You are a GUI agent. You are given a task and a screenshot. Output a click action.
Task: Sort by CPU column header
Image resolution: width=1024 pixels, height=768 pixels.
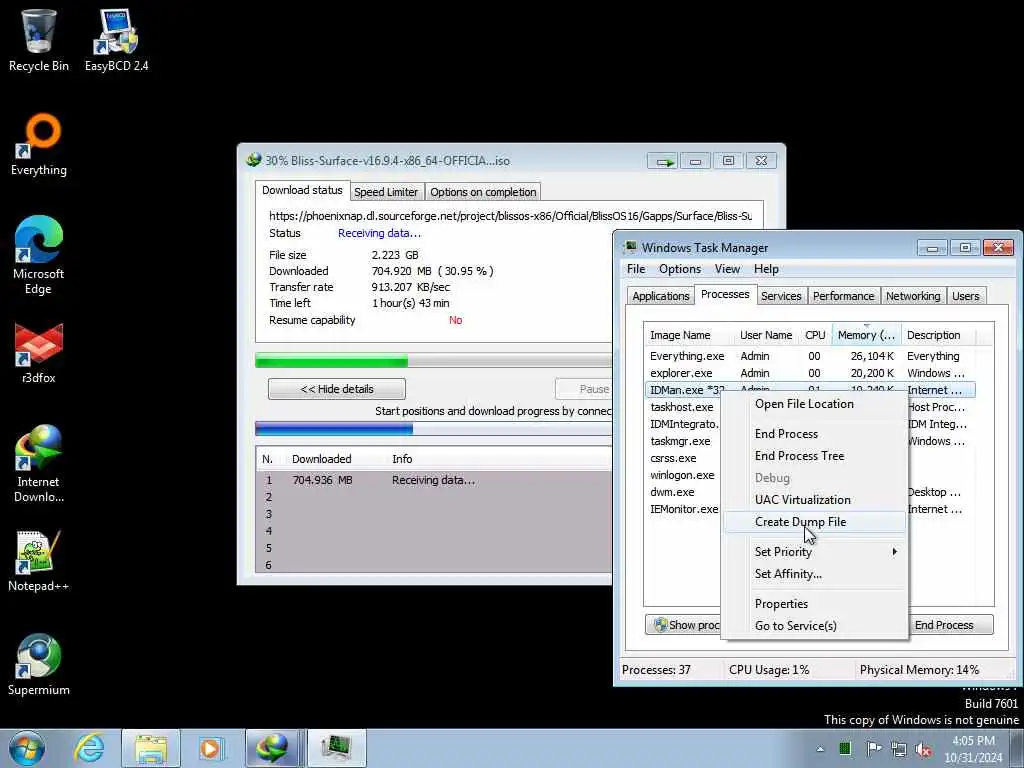coord(815,335)
